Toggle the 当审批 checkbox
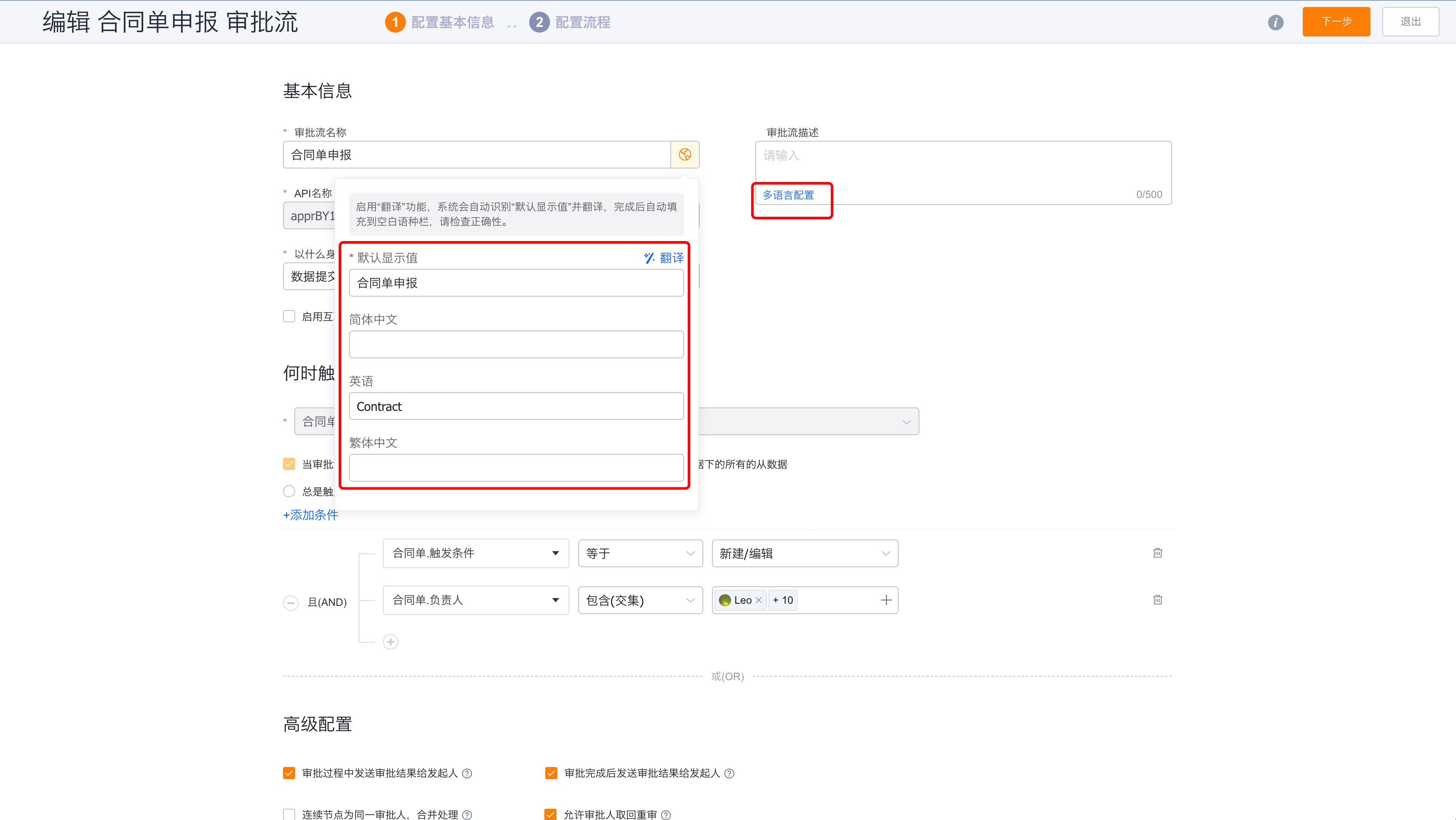Image resolution: width=1456 pixels, height=820 pixels. (289, 464)
